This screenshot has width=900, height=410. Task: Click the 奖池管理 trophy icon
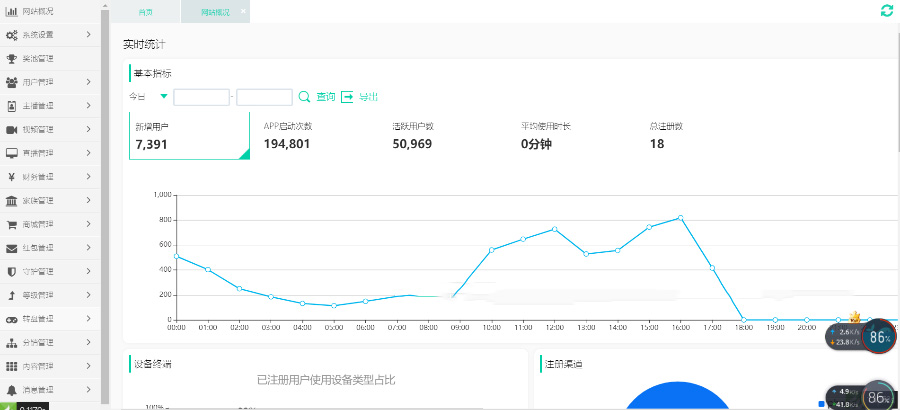(11, 59)
